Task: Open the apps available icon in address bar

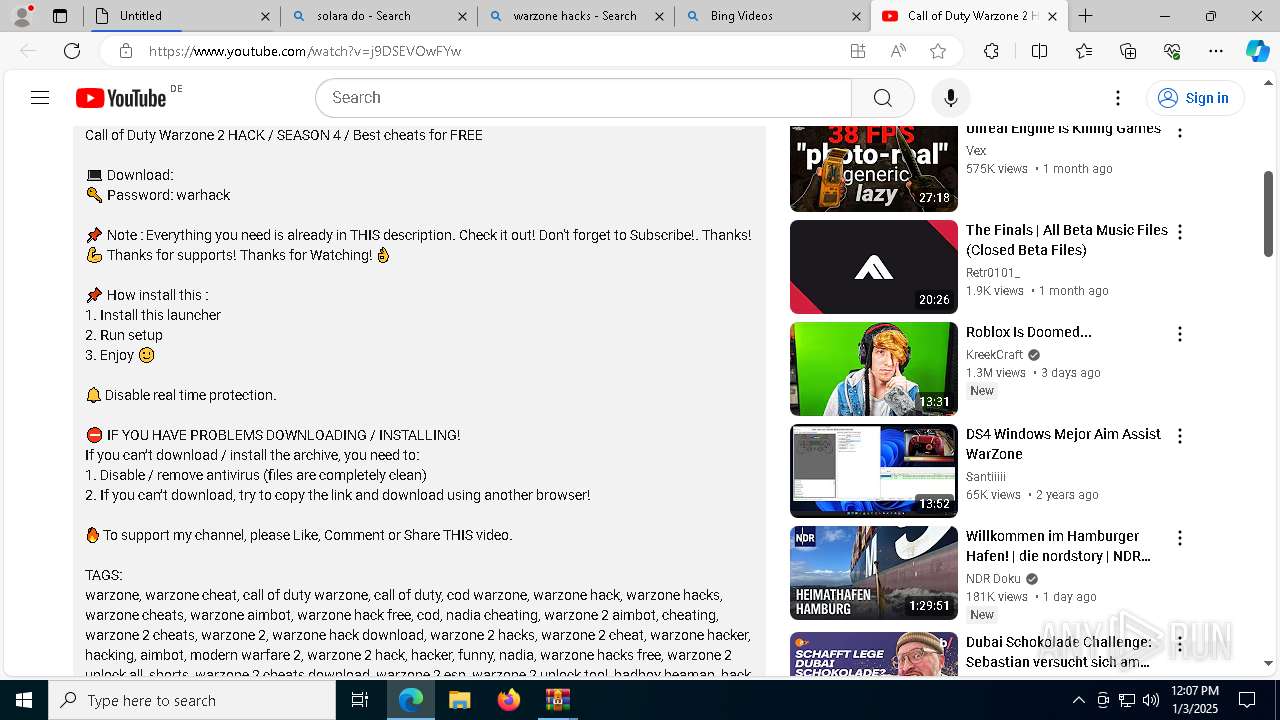Action: 857,51
